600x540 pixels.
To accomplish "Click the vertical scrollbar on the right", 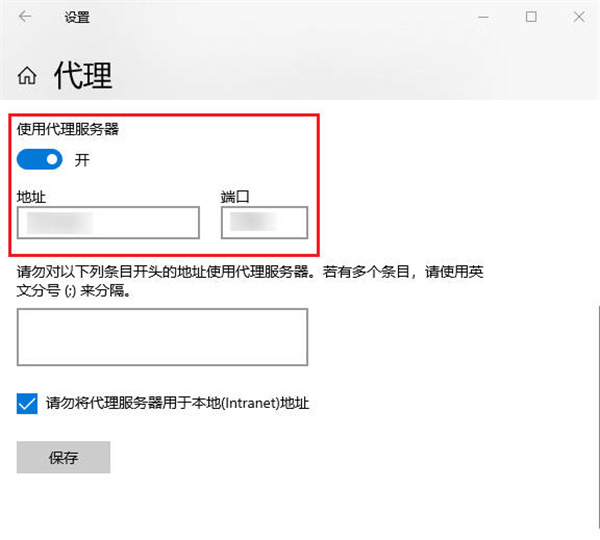I will pos(598,415).
